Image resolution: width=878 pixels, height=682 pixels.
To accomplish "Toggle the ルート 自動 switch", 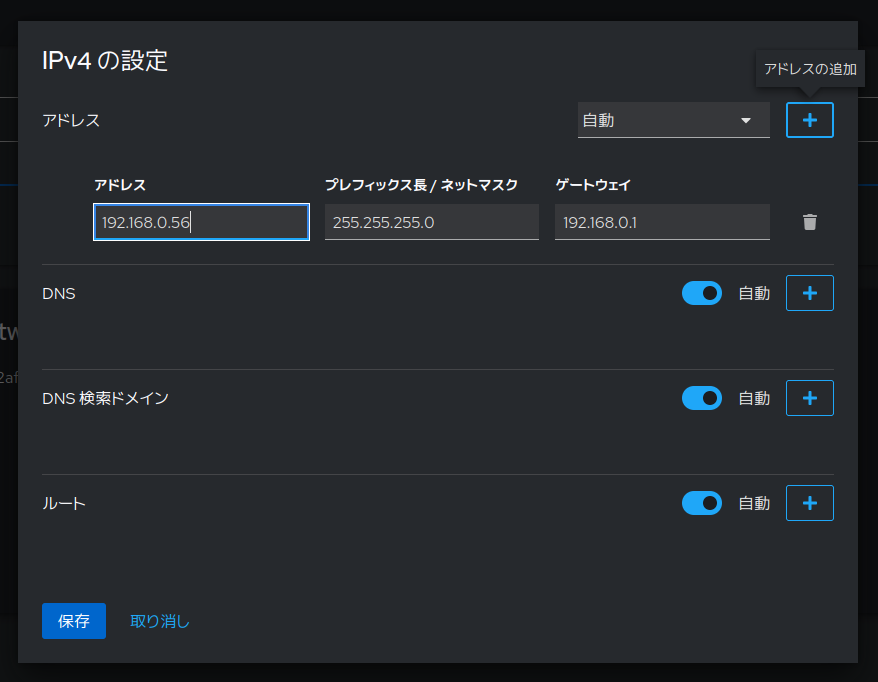I will click(x=702, y=503).
